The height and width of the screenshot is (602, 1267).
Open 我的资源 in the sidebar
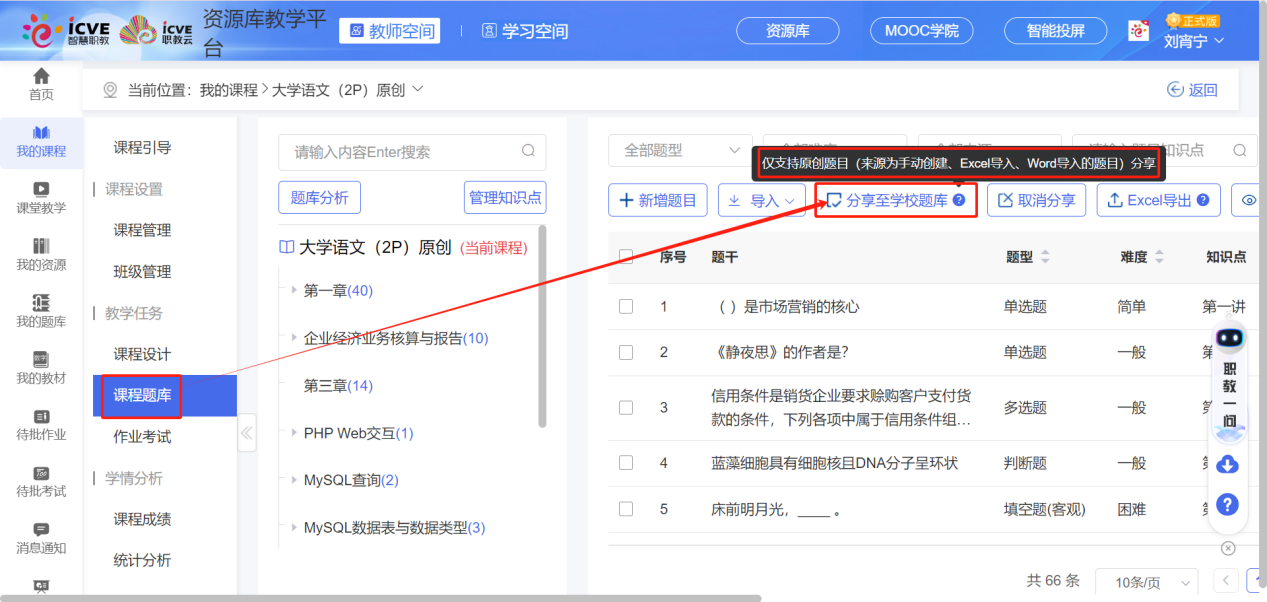point(41,254)
